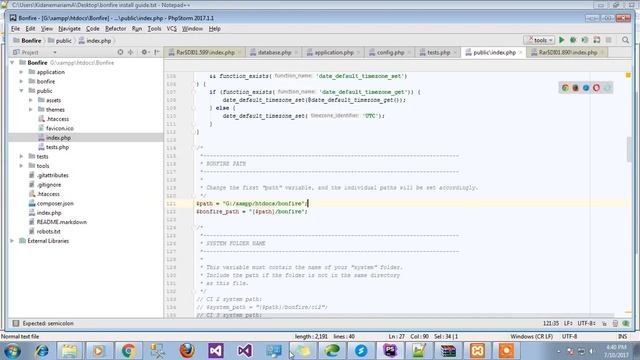The width and height of the screenshot is (640, 360).
Task: Click the LF line separator in status bar
Action: (x=568, y=323)
